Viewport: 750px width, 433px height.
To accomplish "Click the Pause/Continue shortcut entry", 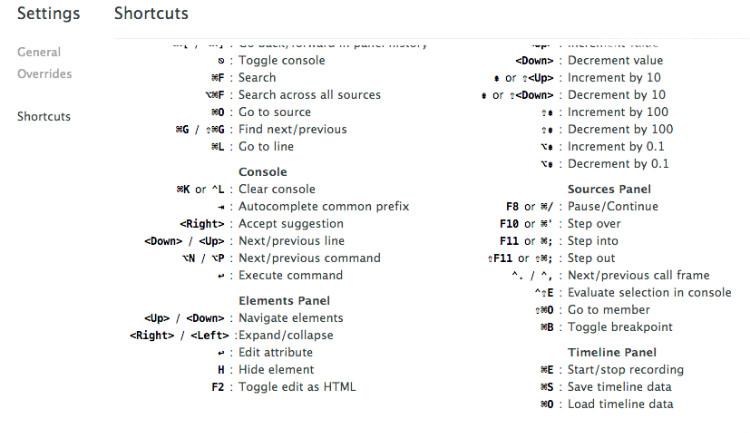I will point(613,206).
